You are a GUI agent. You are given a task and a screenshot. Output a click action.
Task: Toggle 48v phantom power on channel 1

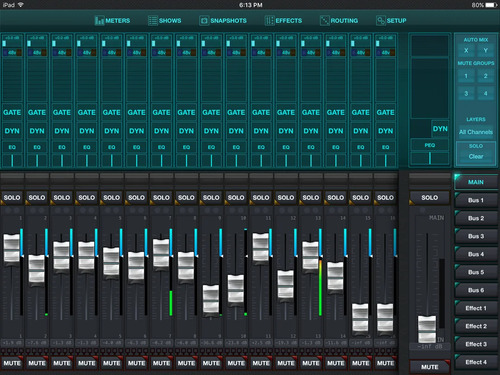(12, 52)
